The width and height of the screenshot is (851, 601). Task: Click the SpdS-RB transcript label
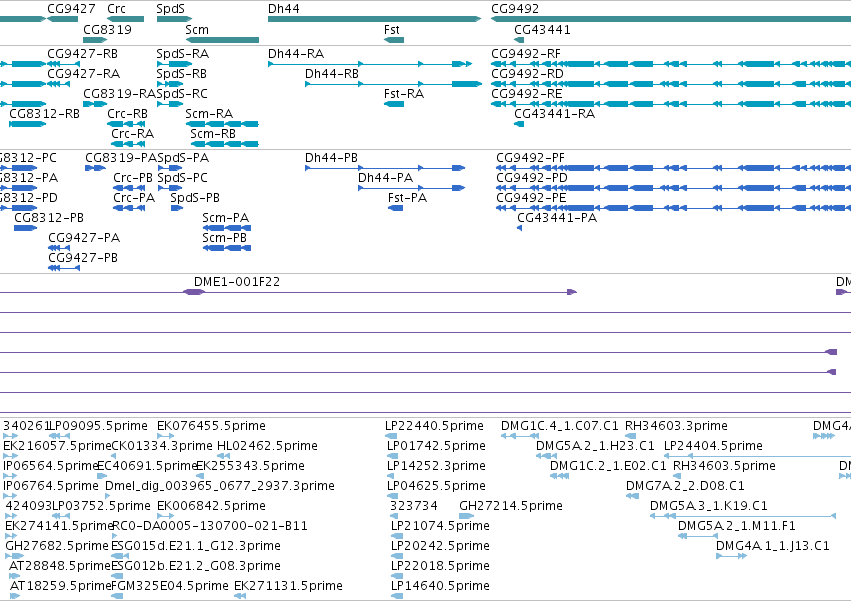[181, 74]
